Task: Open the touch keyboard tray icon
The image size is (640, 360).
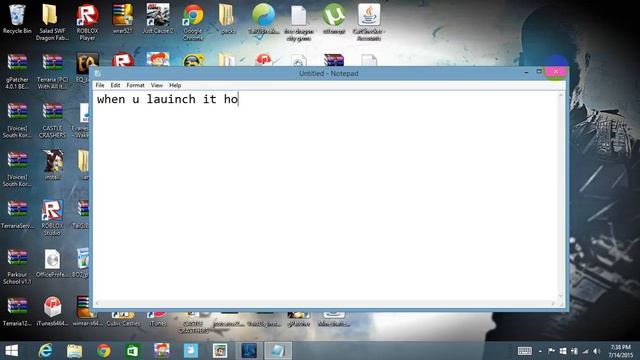Action: pyautogui.click(x=524, y=351)
